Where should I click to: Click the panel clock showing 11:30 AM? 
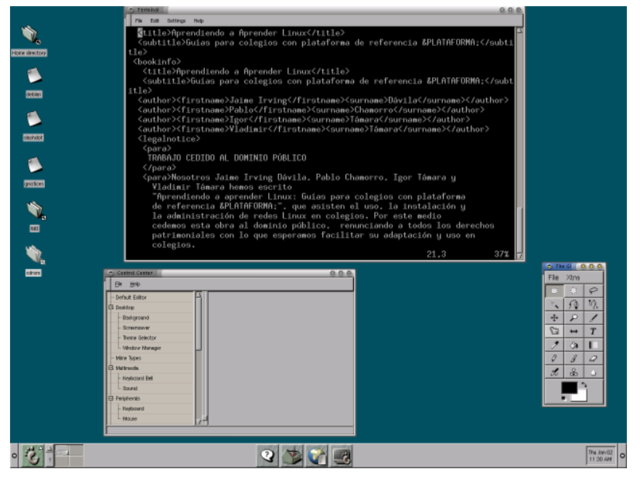point(600,455)
